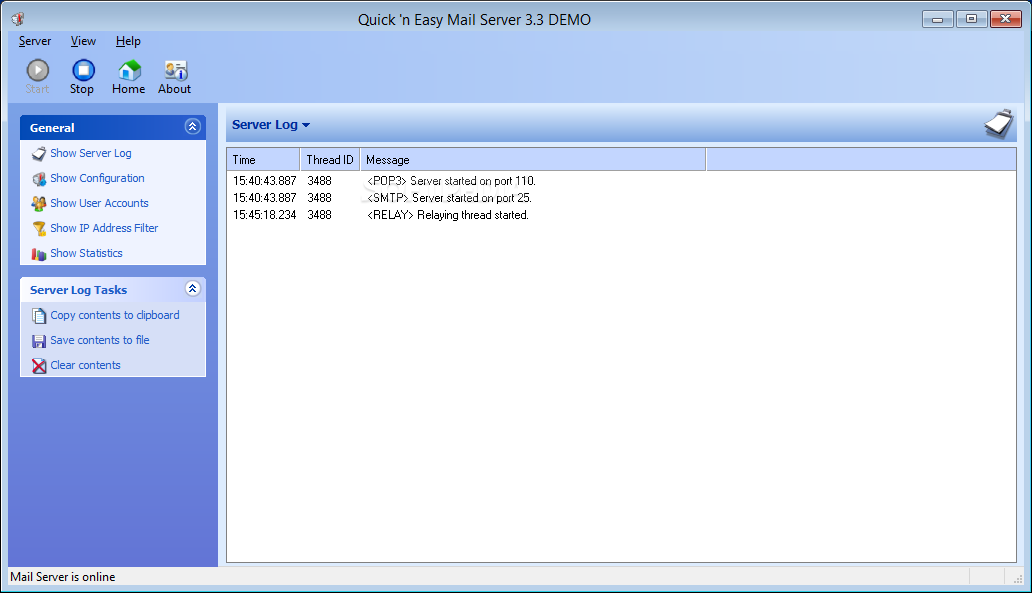Click the floppy disk save icon
The width and height of the screenshot is (1032, 593).
pyautogui.click(x=39, y=341)
